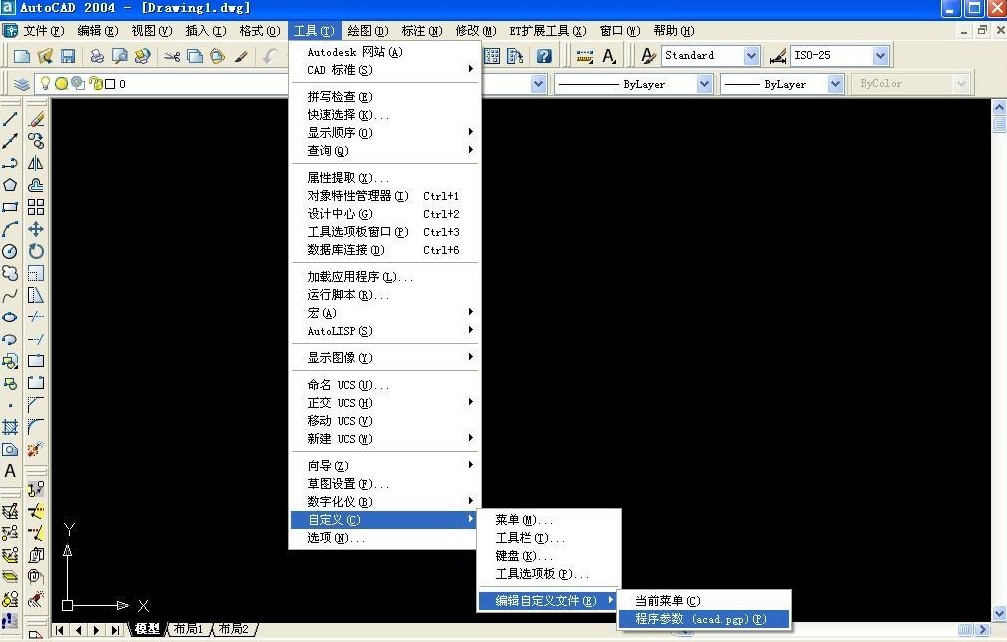Click the Help question mark icon
The height and width of the screenshot is (642, 1007).
point(544,56)
